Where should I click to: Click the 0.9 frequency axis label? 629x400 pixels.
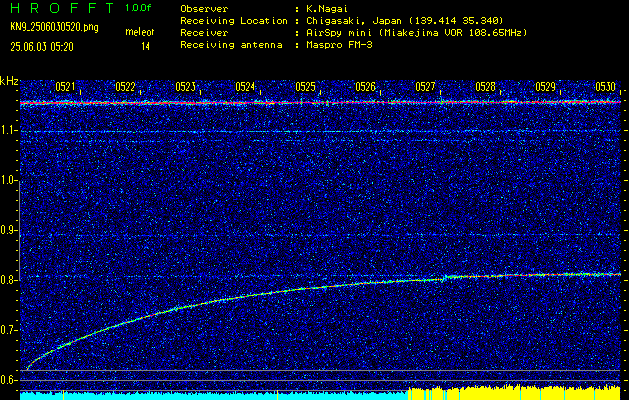[x=9, y=230]
